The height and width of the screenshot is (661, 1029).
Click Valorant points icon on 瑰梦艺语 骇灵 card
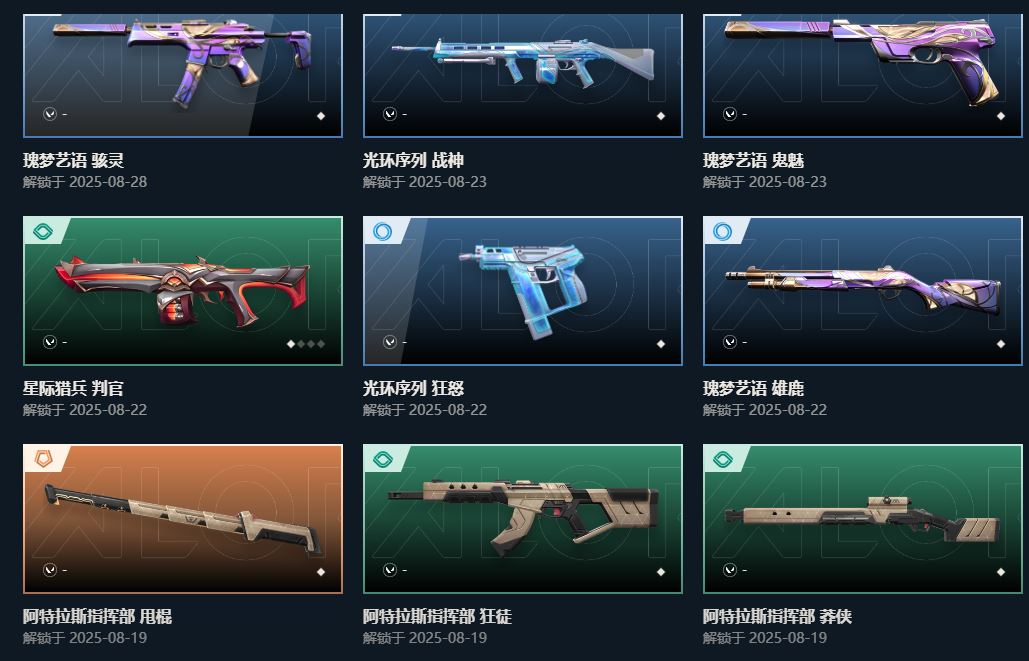50,114
